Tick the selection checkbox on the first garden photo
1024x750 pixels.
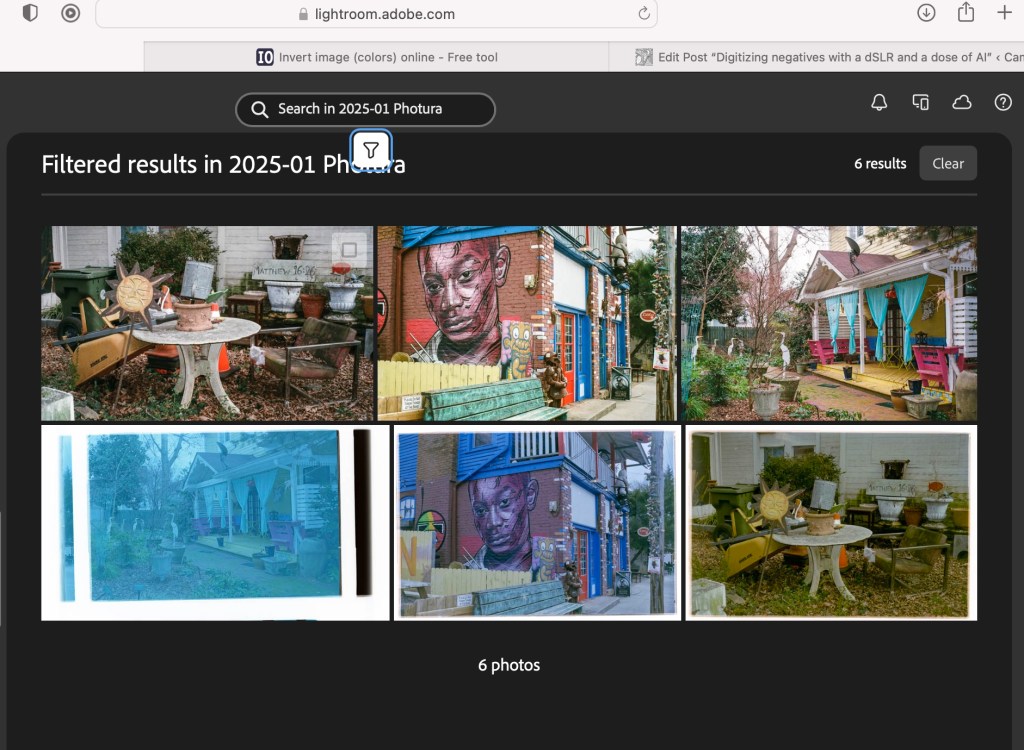349,249
